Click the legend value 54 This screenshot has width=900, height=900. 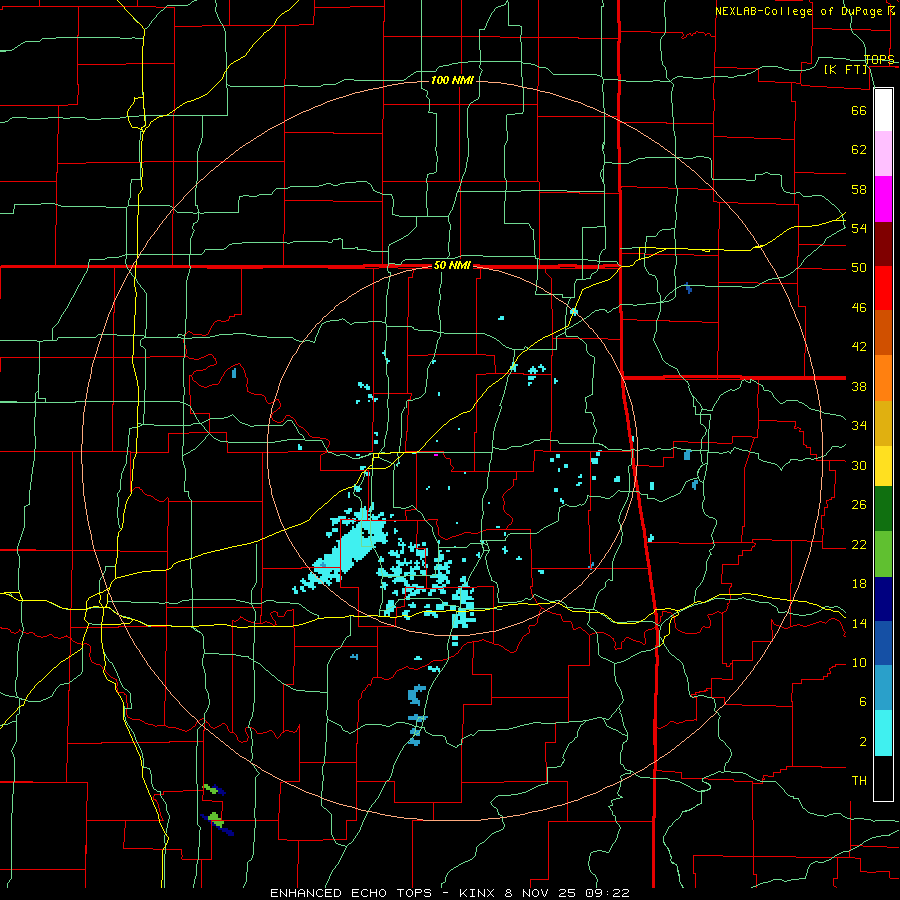point(859,228)
